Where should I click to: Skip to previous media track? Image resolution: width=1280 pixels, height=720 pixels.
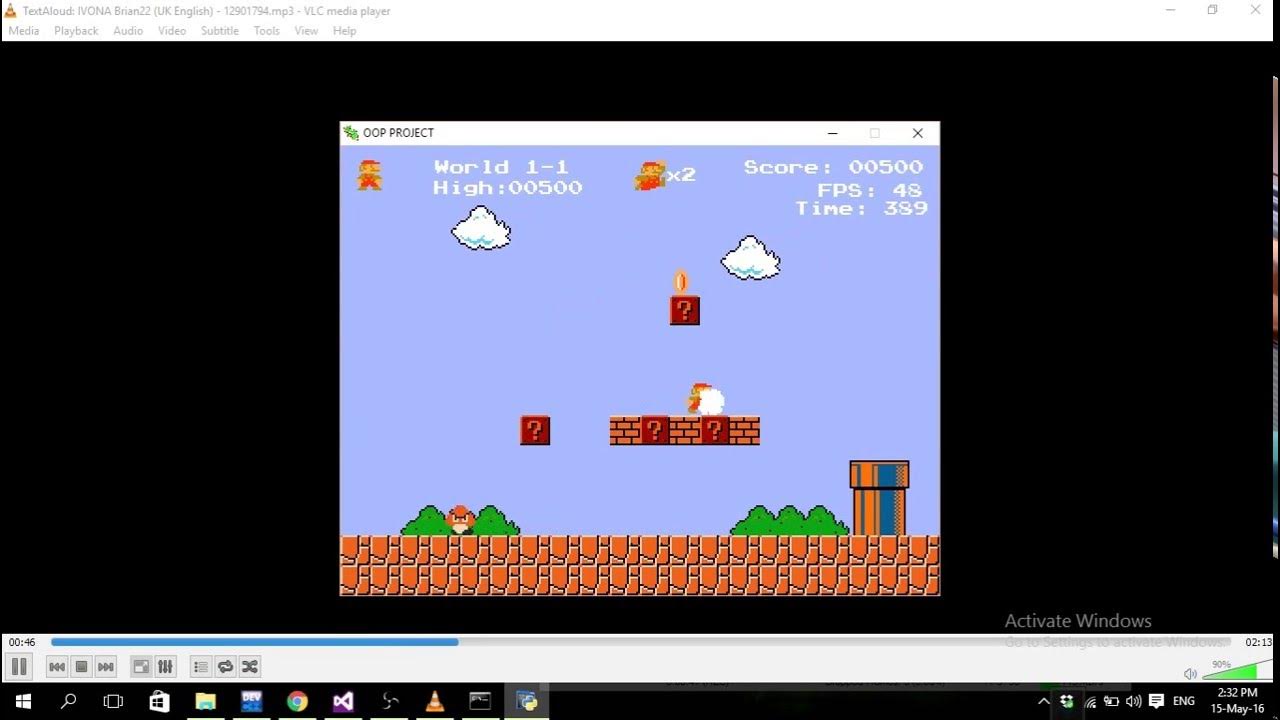[x=57, y=667]
